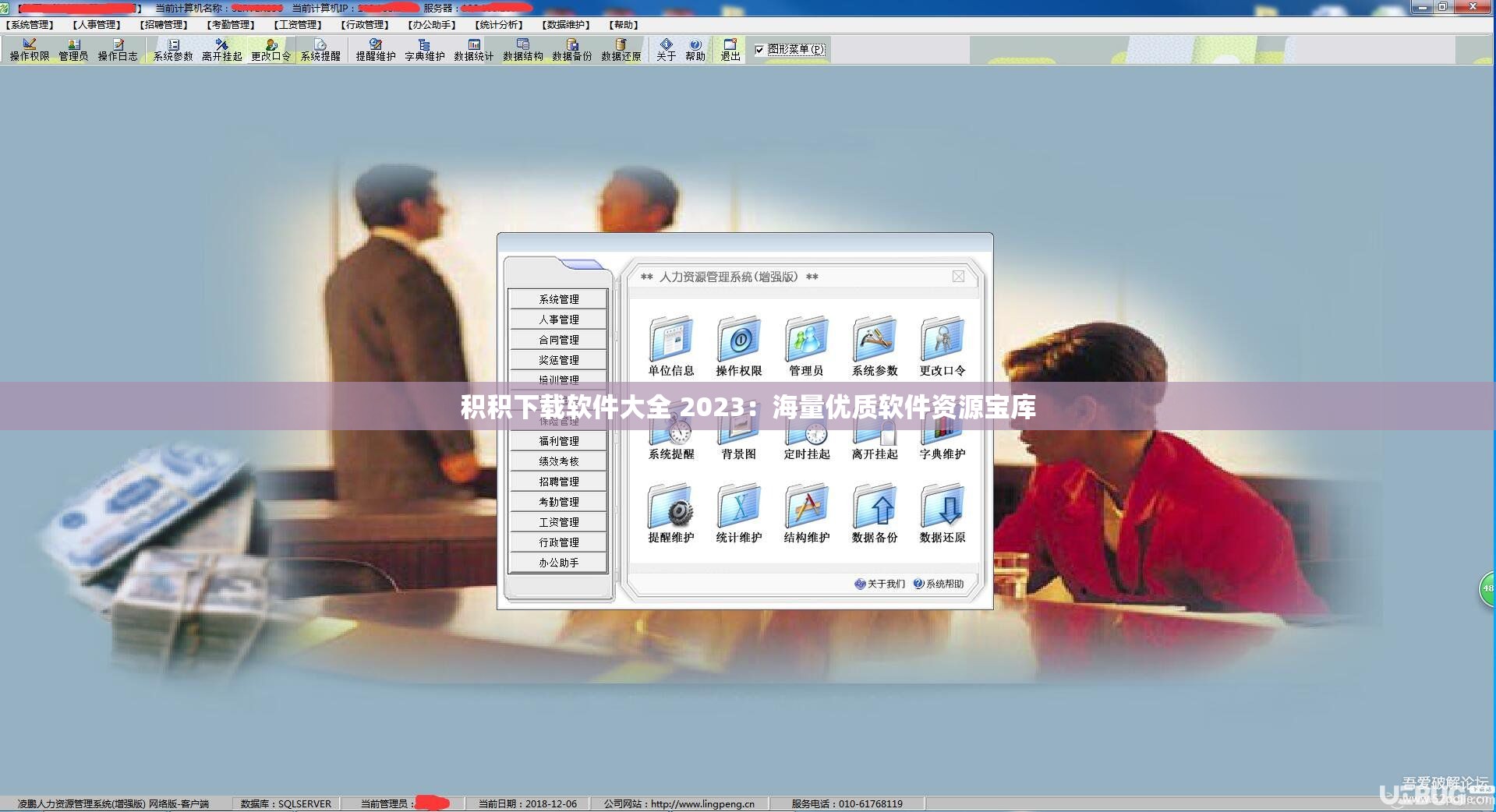The height and width of the screenshot is (812, 1496).
Task: Open the 【办公助手】 menu
Action: 433,25
